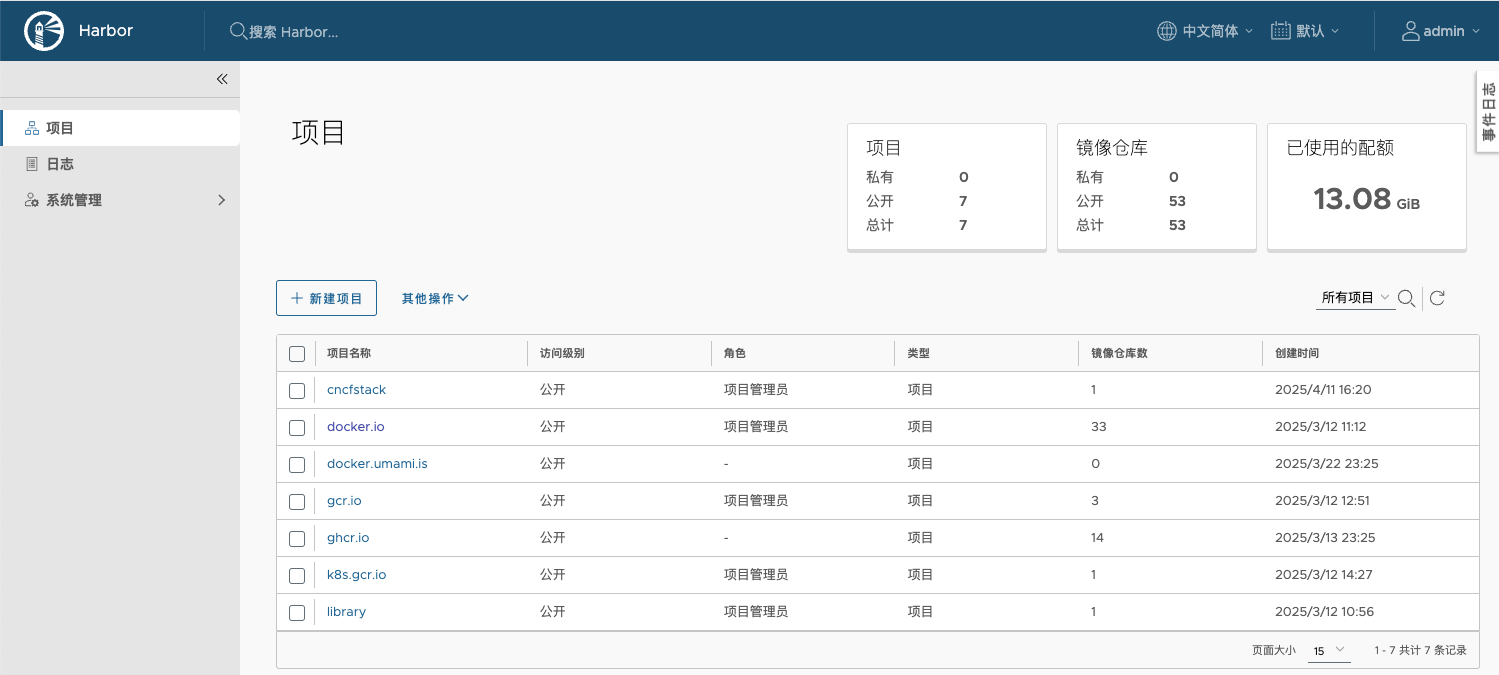Open the admin account dropdown
Image resolution: width=1499 pixels, height=675 pixels.
(x=1440, y=31)
